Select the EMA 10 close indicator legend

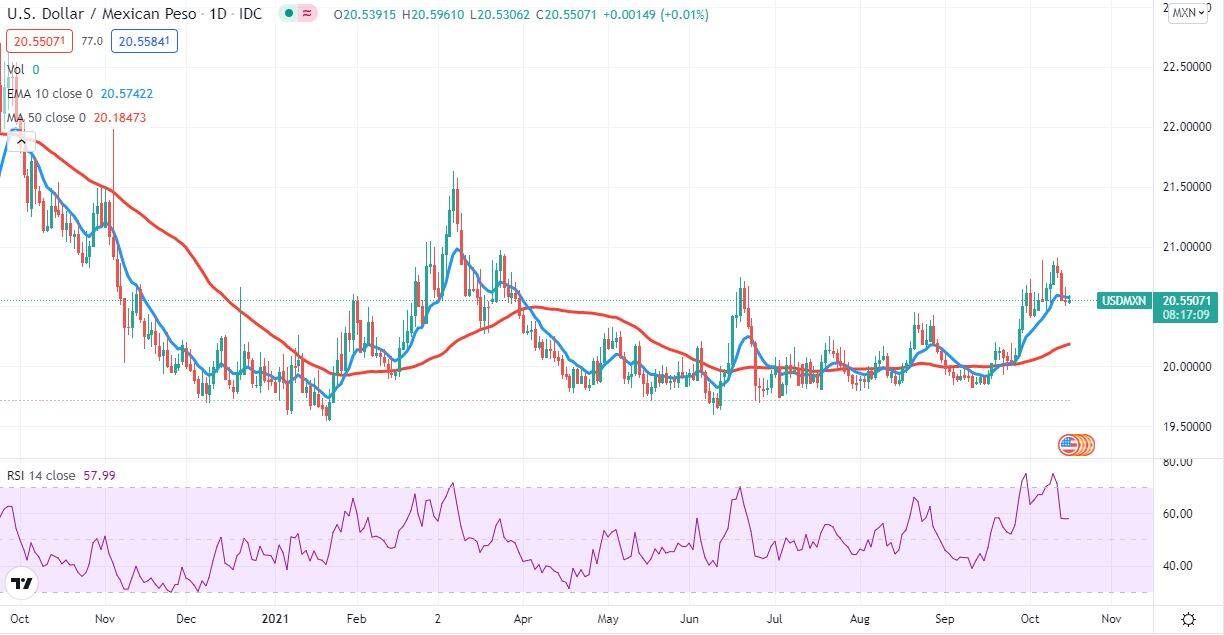click(x=50, y=93)
